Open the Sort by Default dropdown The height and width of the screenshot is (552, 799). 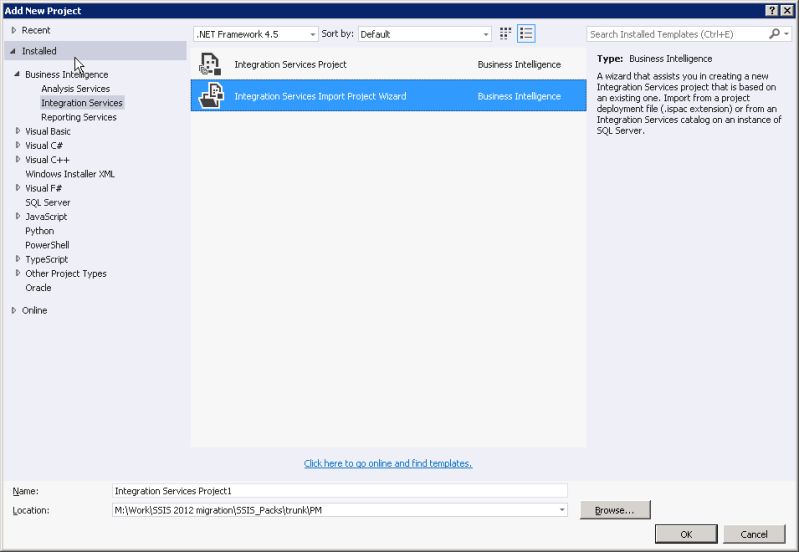[x=424, y=34]
